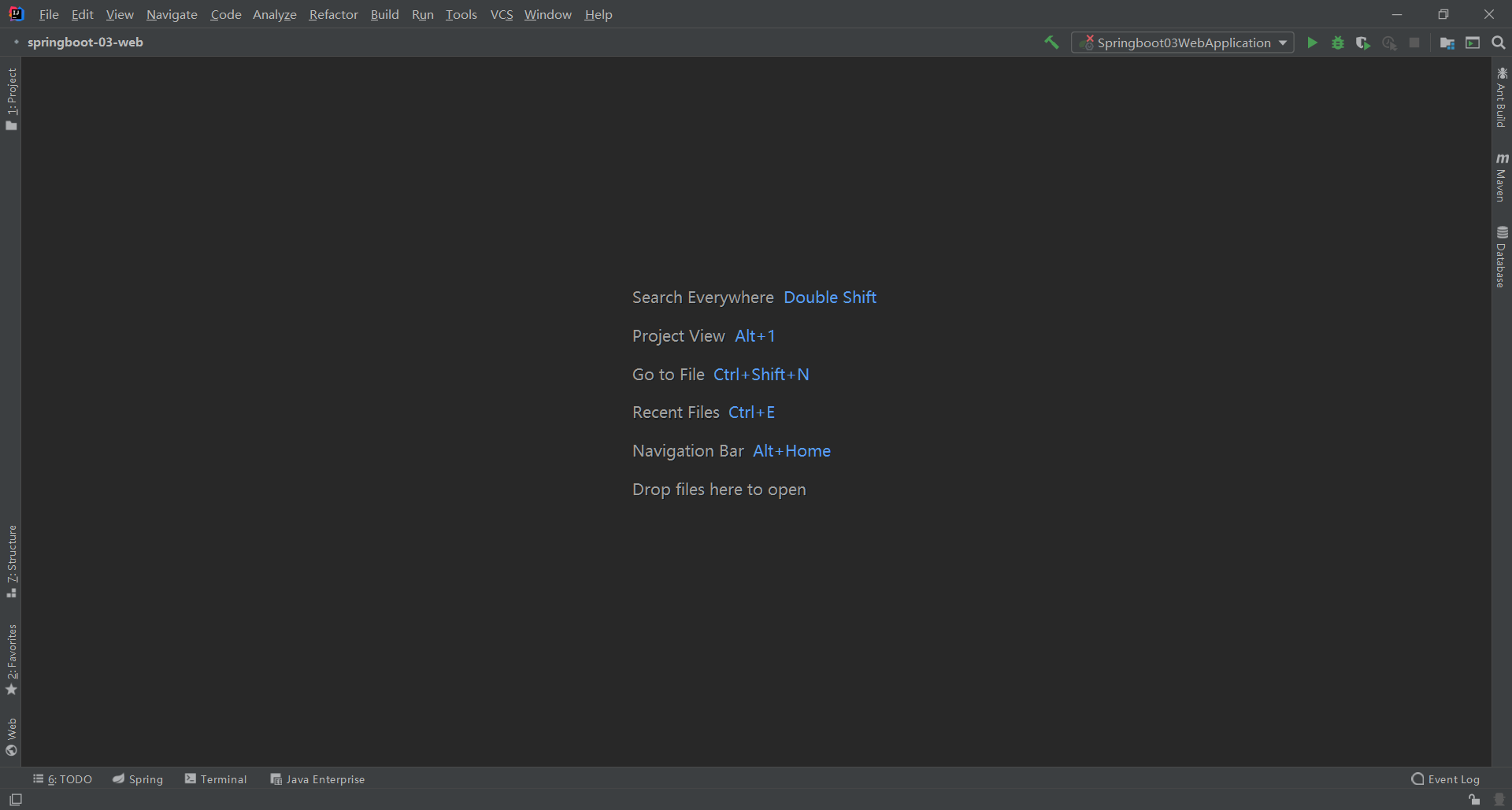
Task: Minimize the IntelliJ window
Action: [x=1397, y=14]
